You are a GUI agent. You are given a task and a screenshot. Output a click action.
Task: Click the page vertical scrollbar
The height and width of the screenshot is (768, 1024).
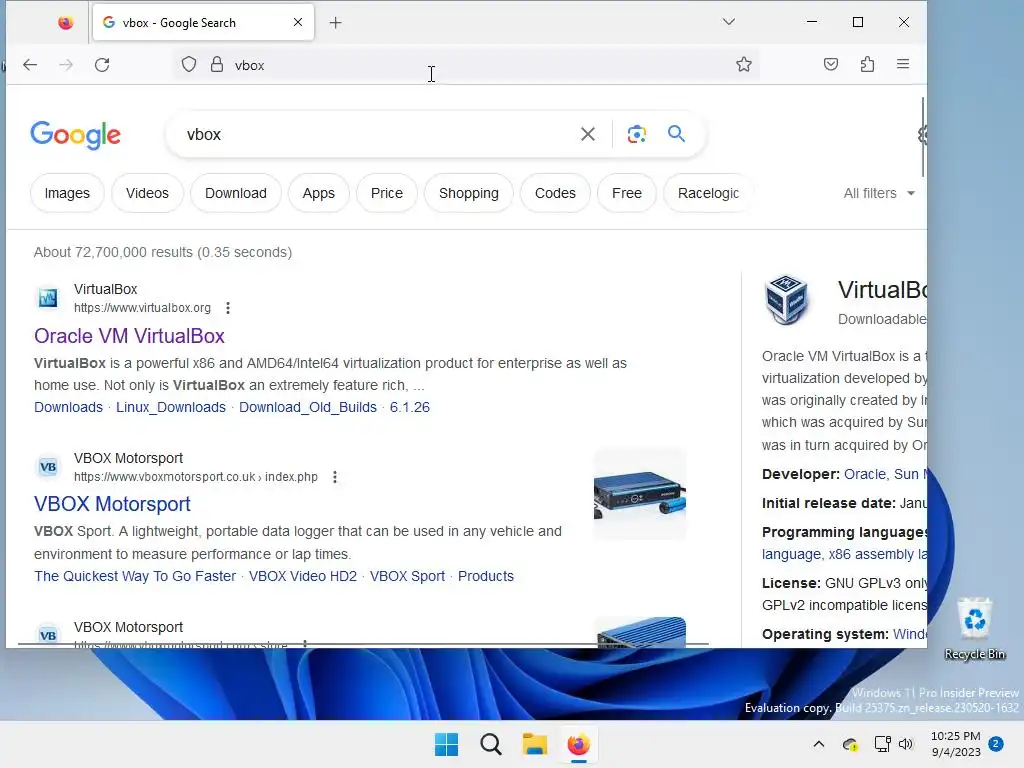[923, 137]
